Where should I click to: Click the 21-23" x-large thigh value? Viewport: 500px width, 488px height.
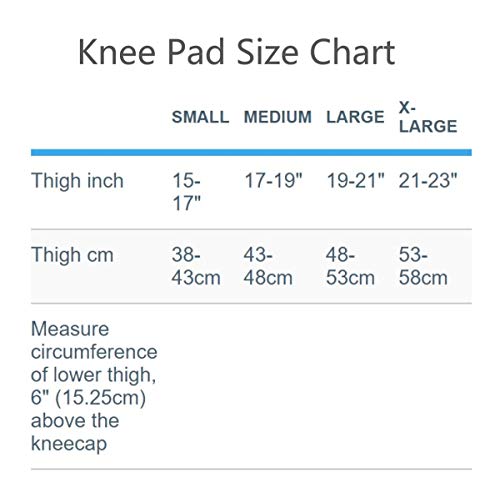click(428, 180)
